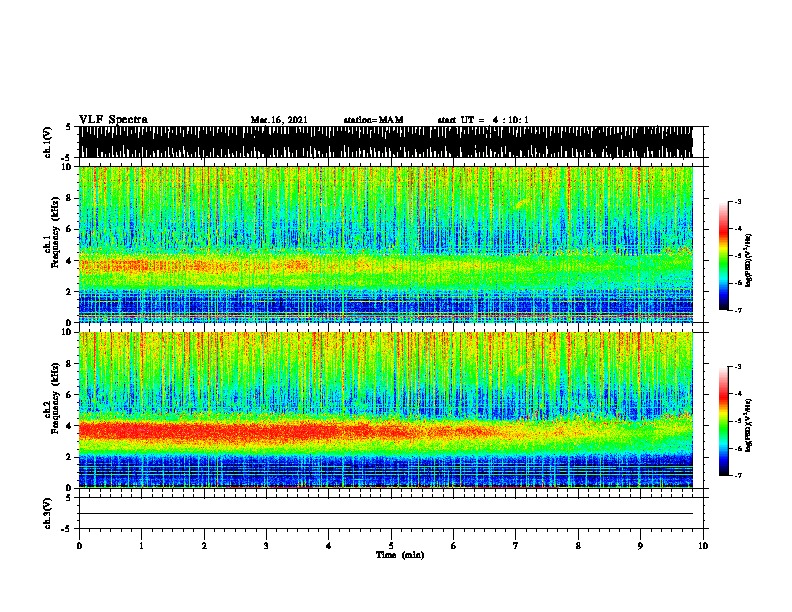Click time tick label '2' on x-axis
The height and width of the screenshot is (612, 792).
(204, 545)
